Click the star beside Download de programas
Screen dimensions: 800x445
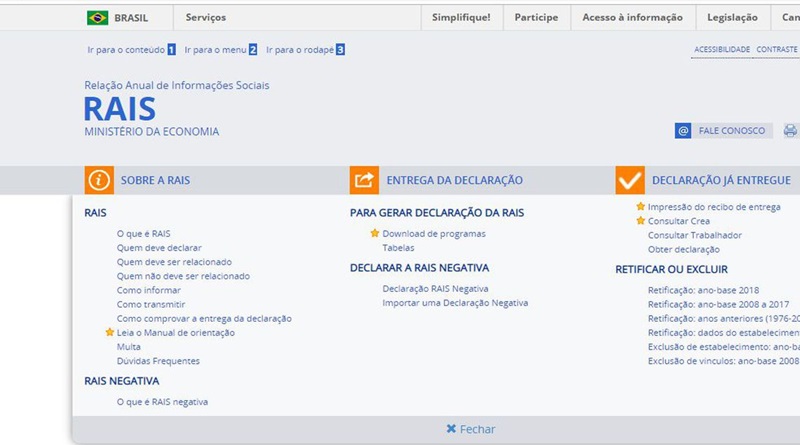[x=375, y=233]
